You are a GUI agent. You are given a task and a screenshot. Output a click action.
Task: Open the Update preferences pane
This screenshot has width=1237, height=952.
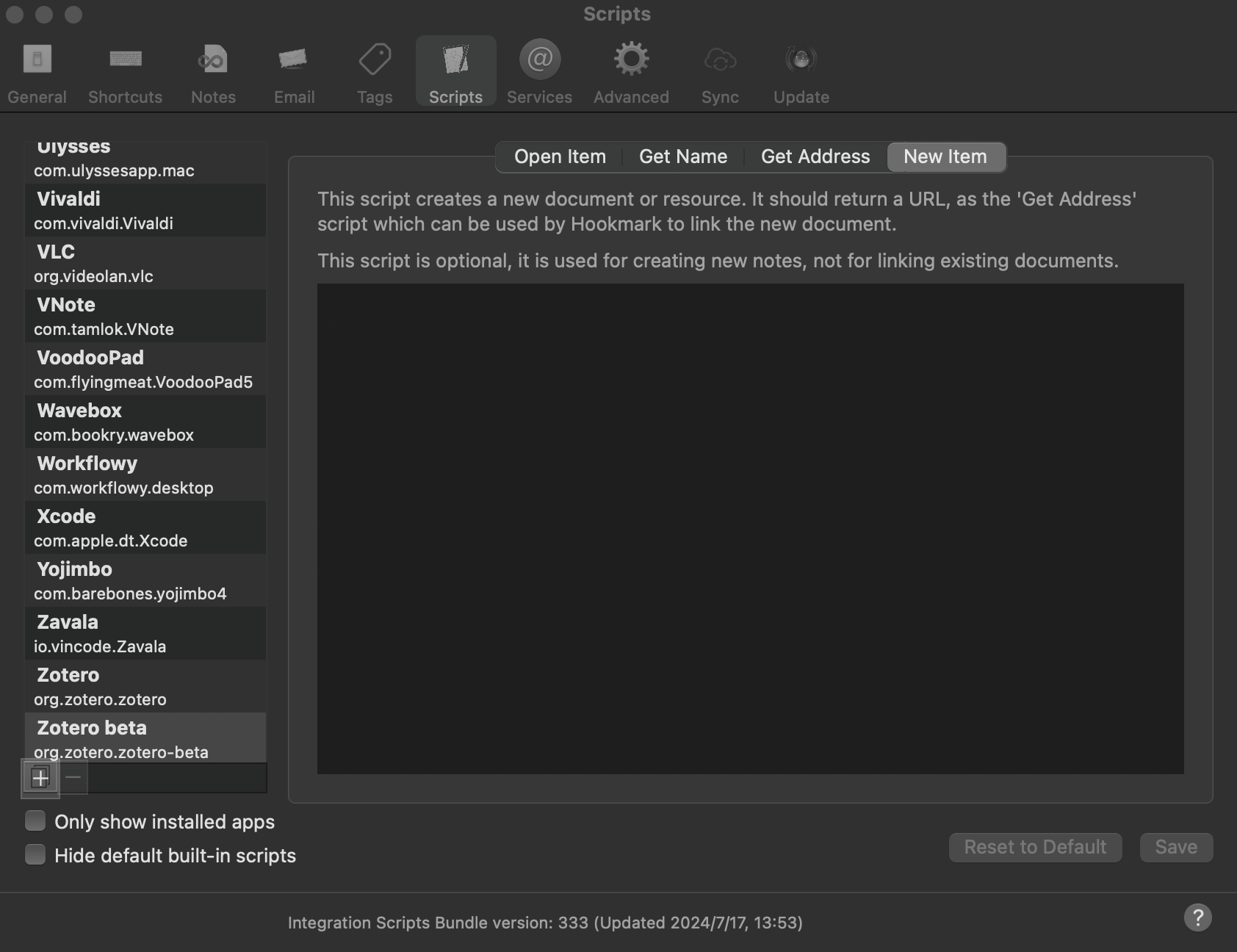[801, 73]
